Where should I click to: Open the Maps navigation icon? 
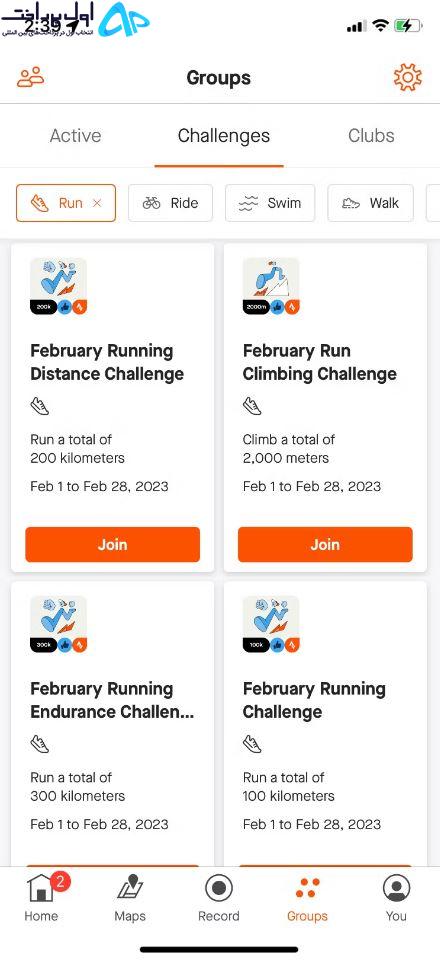(130, 889)
